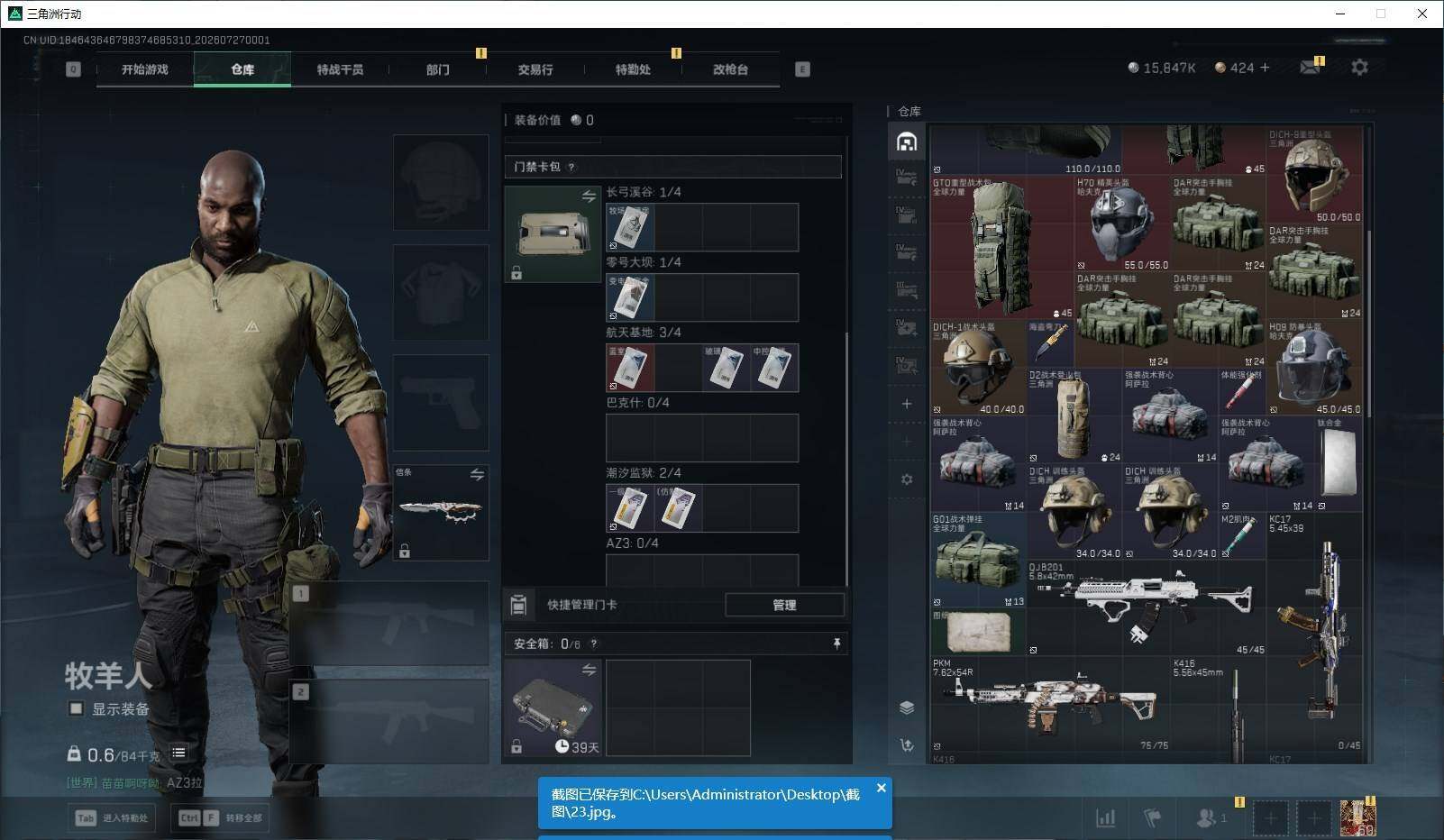Screen dimensions: 1444x840
Task: Click the Q previous-tab key icon
Action: click(x=73, y=69)
